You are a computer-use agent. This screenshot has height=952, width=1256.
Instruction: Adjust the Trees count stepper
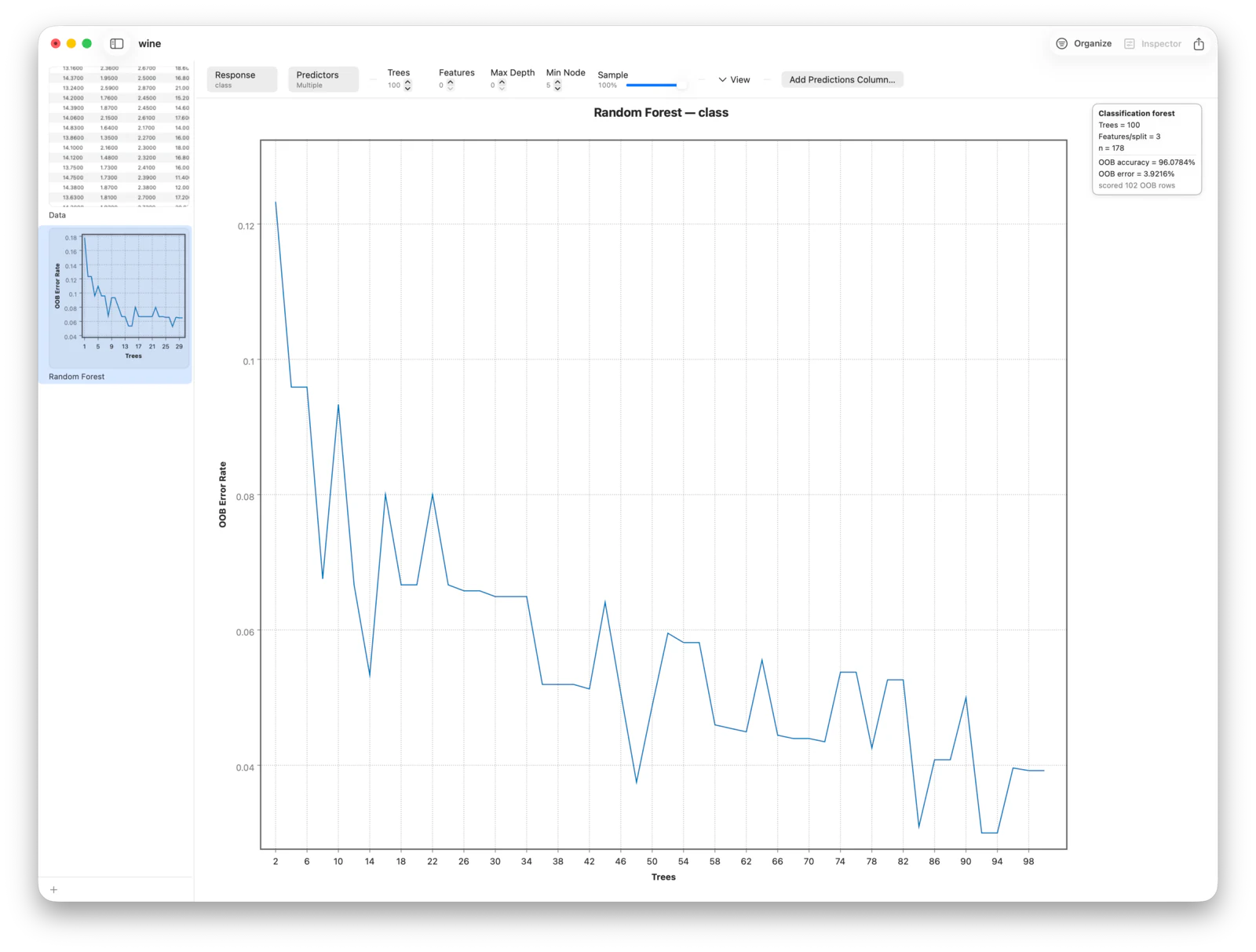pos(407,85)
